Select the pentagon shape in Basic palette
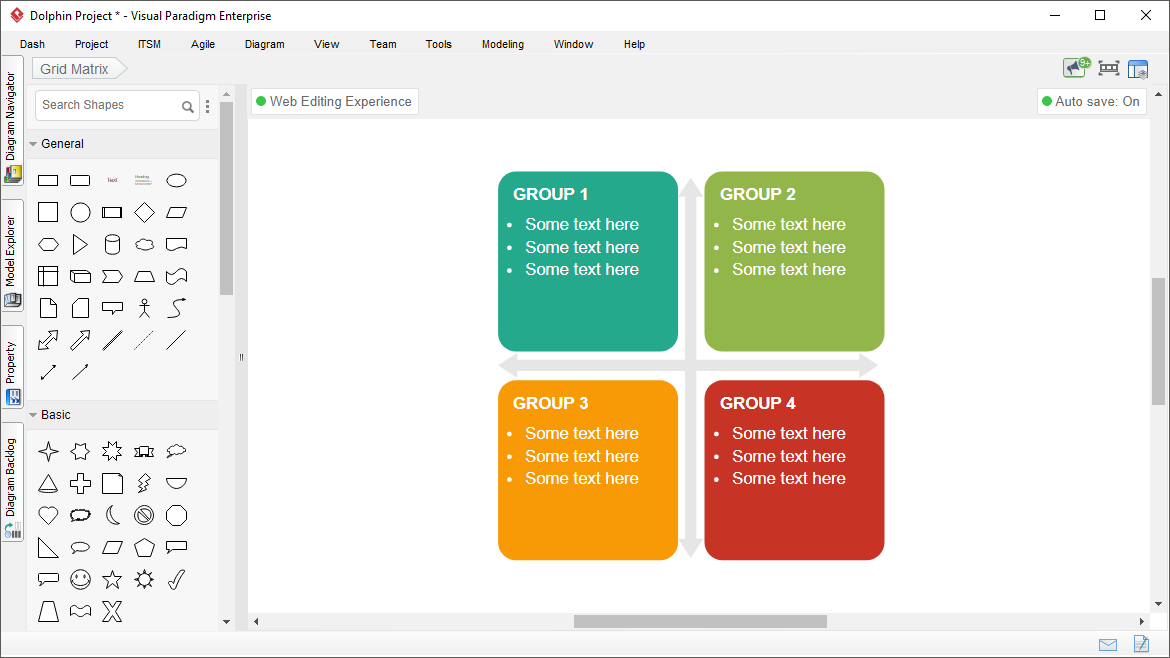Screen dimensions: 1170x658 click(144, 548)
